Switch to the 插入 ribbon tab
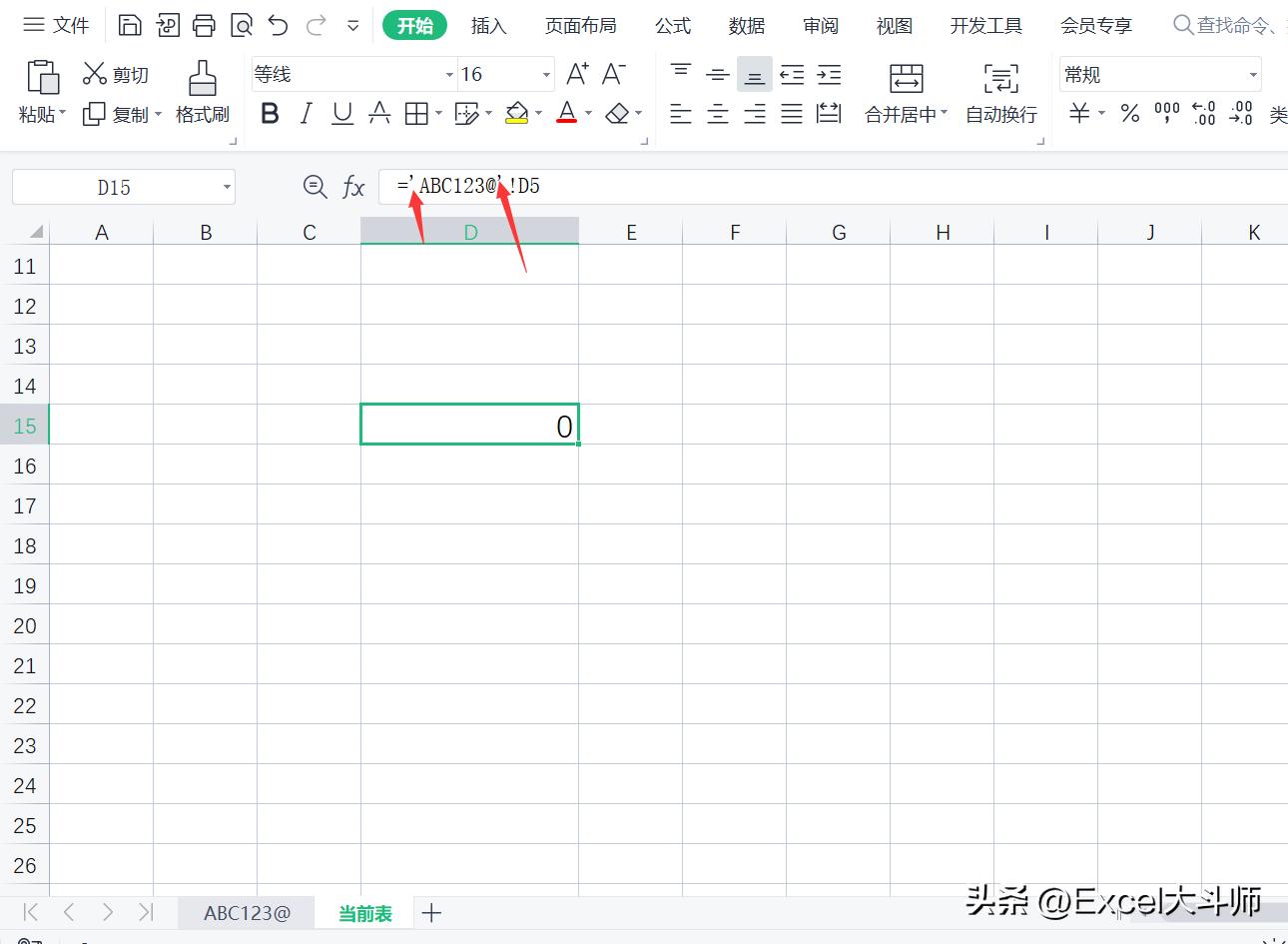The height and width of the screenshot is (944, 1288). (x=488, y=25)
